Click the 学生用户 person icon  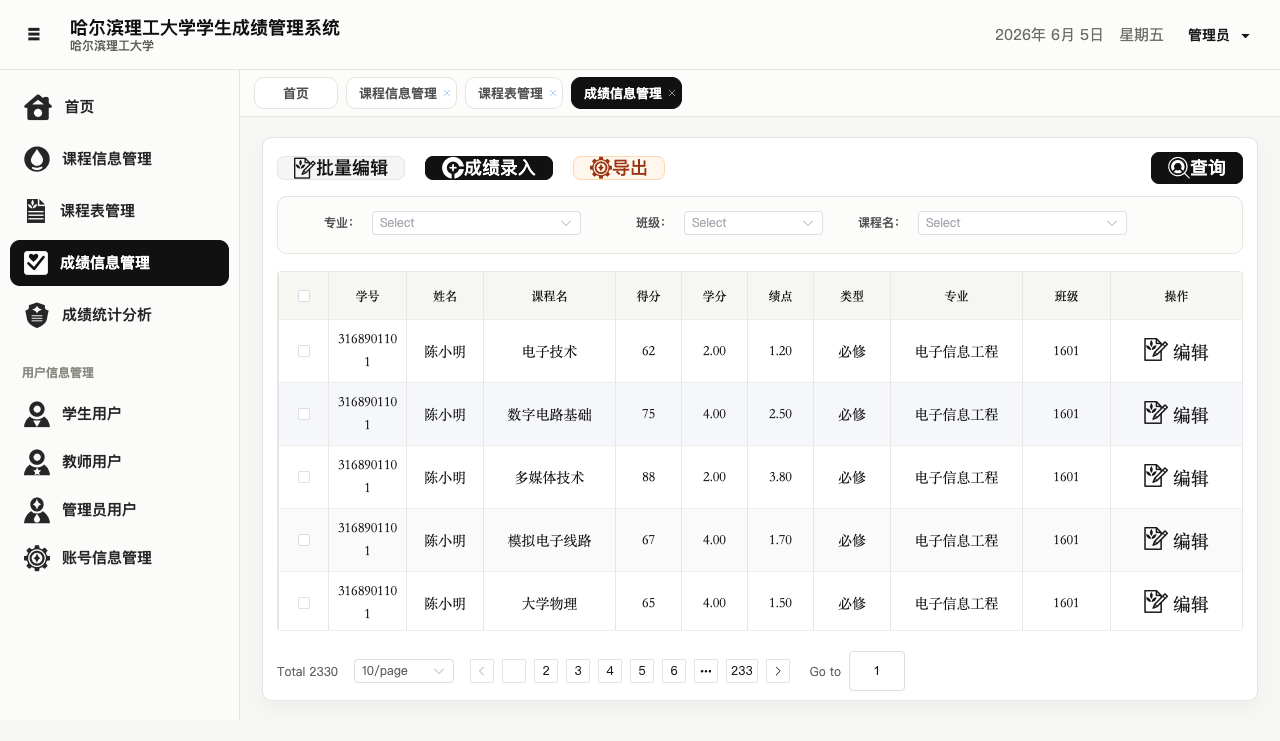(x=37, y=414)
